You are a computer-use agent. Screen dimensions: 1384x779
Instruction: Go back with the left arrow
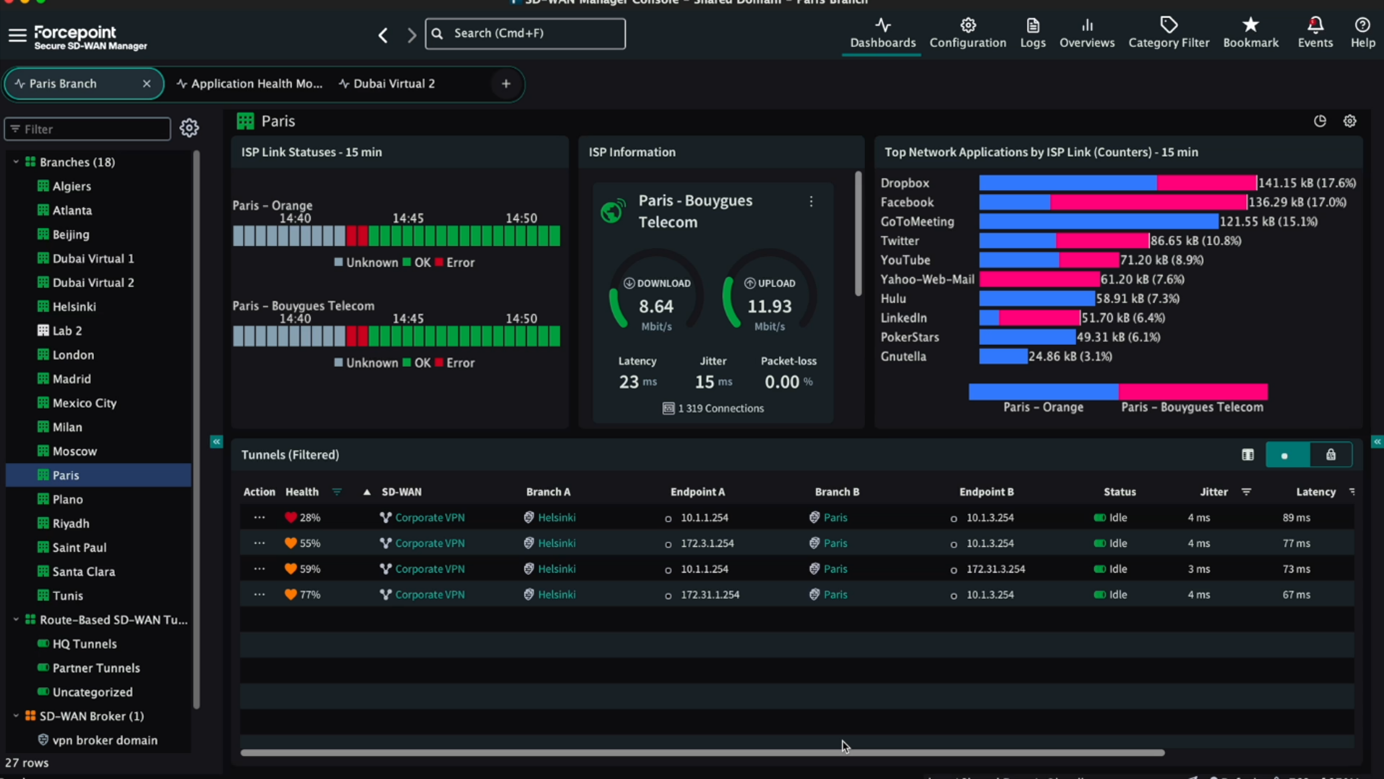pos(383,35)
